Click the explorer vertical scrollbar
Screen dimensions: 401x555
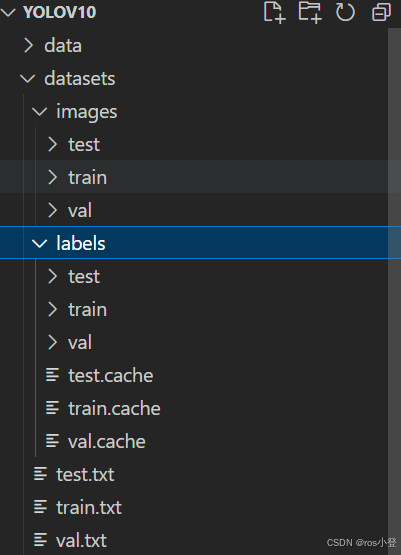(x=394, y=291)
